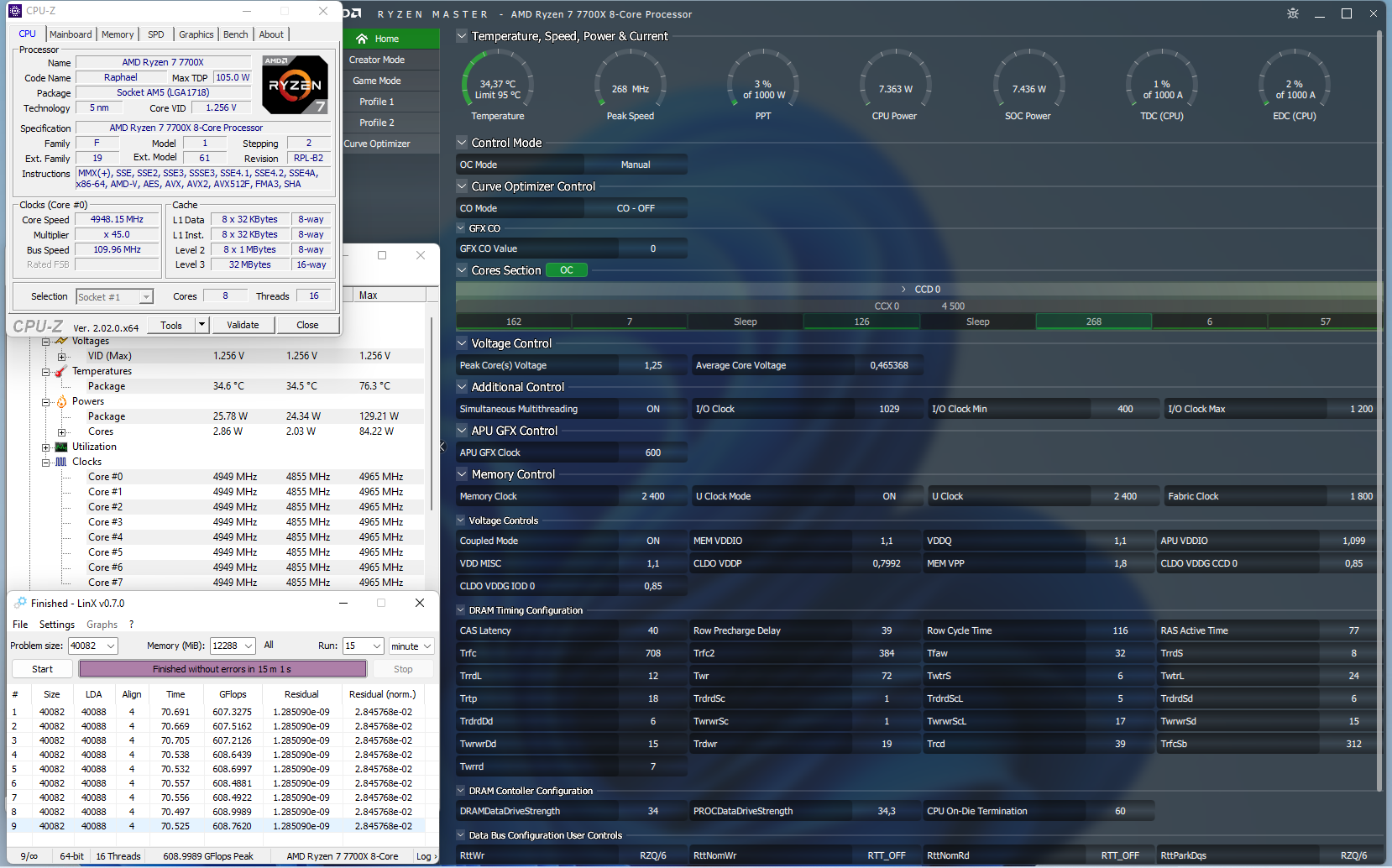1392x868 pixels.
Task: Click the Voltages icon in the sensor tree
Action: [x=60, y=341]
